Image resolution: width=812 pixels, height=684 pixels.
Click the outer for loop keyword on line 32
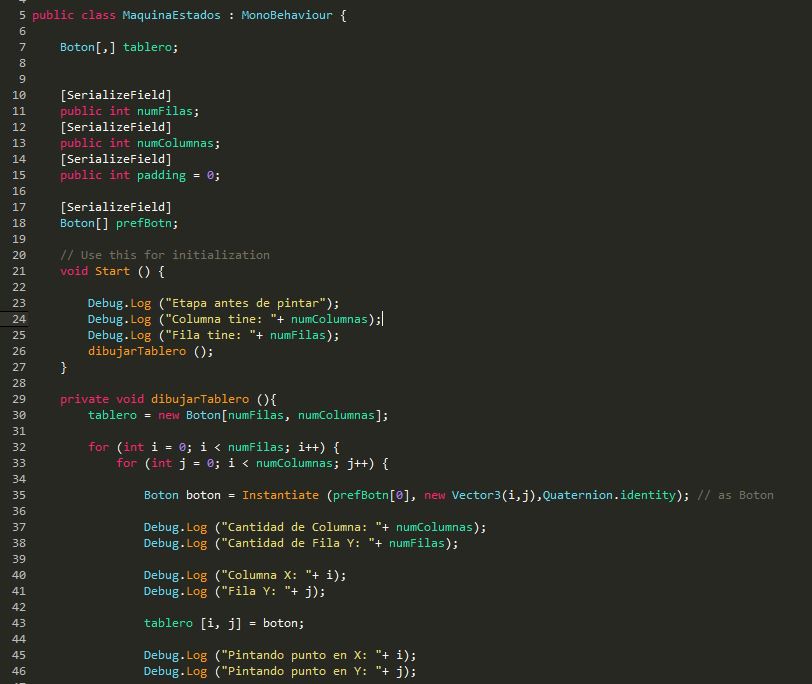pyautogui.click(x=98, y=447)
